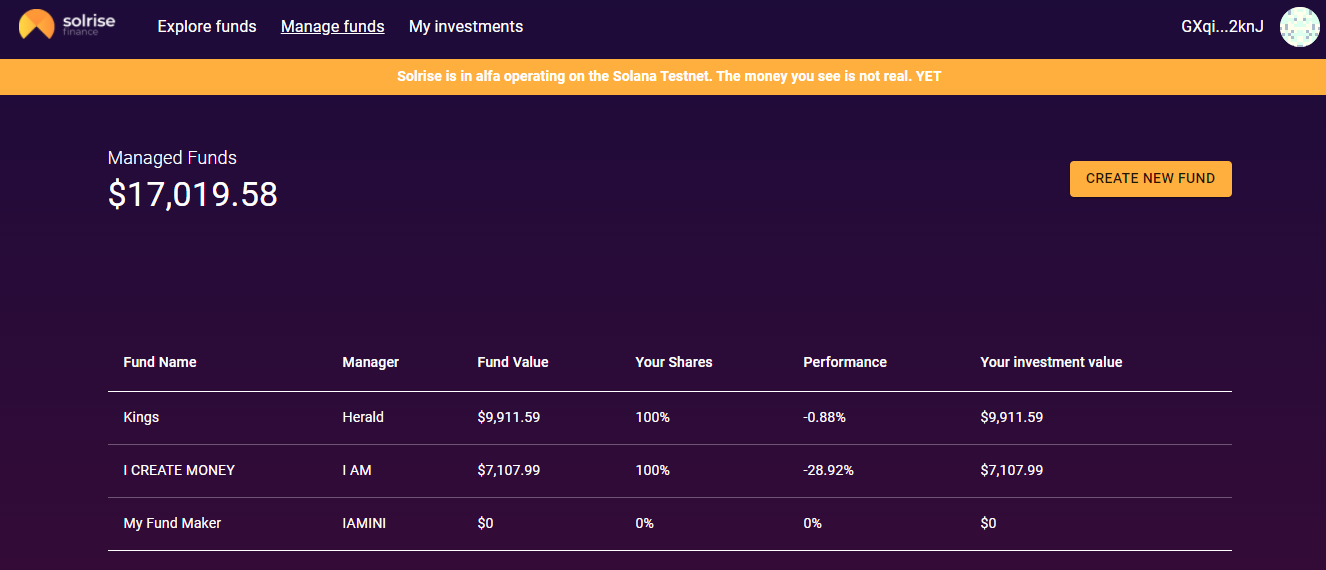Open the Explore funds page

(x=207, y=27)
